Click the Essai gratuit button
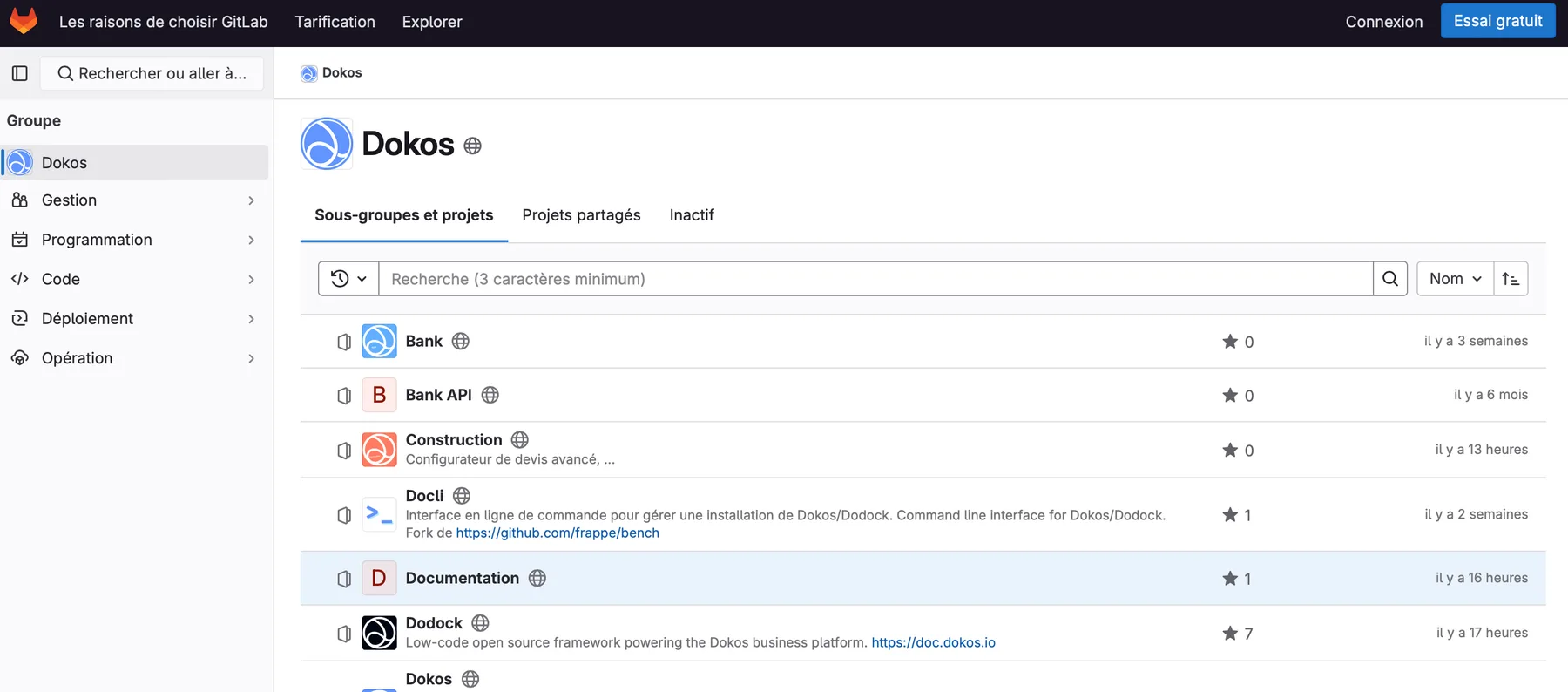The image size is (1568, 692). pyautogui.click(x=1497, y=21)
